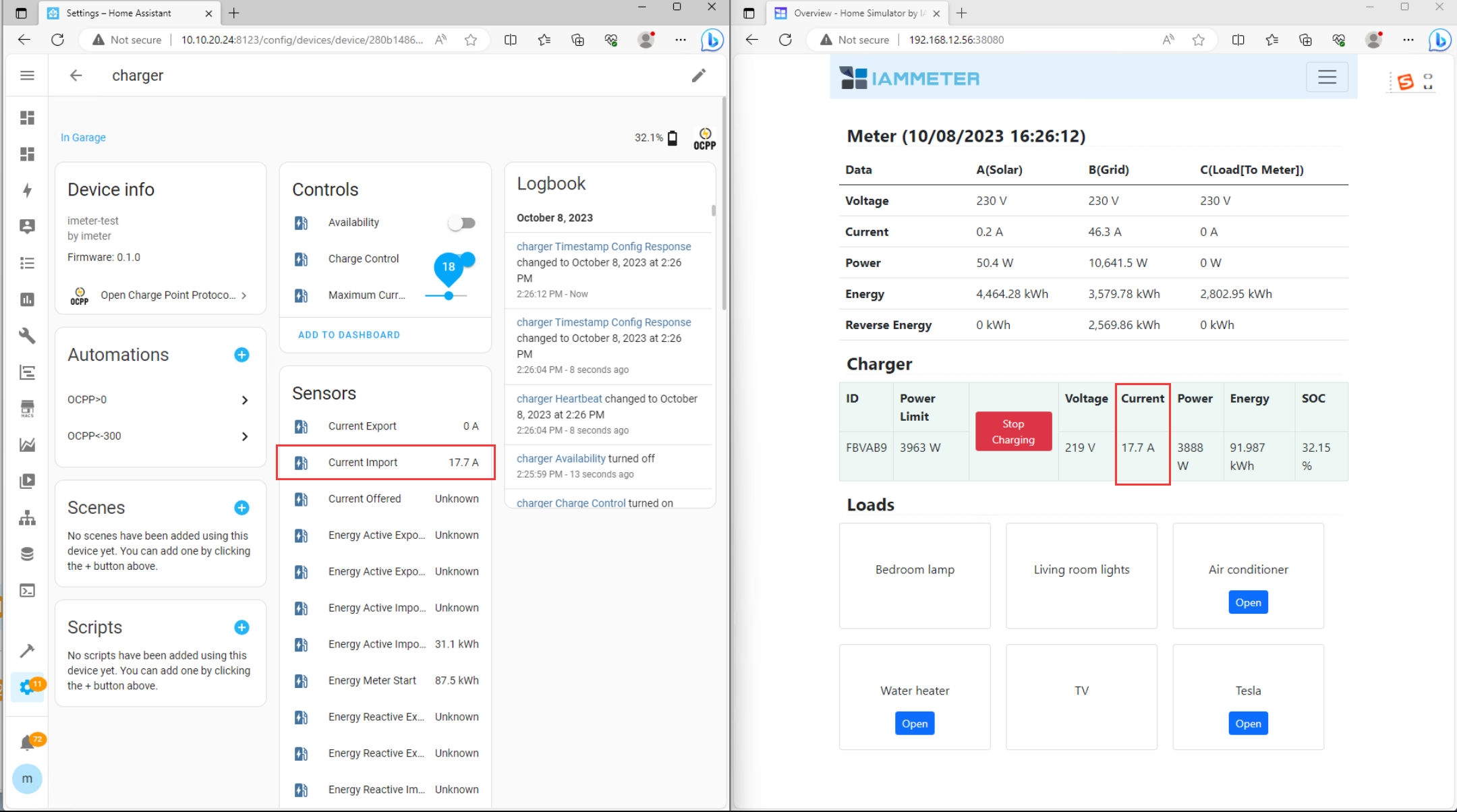Add new automation with plus icon
This screenshot has width=1457, height=812.
(x=241, y=355)
